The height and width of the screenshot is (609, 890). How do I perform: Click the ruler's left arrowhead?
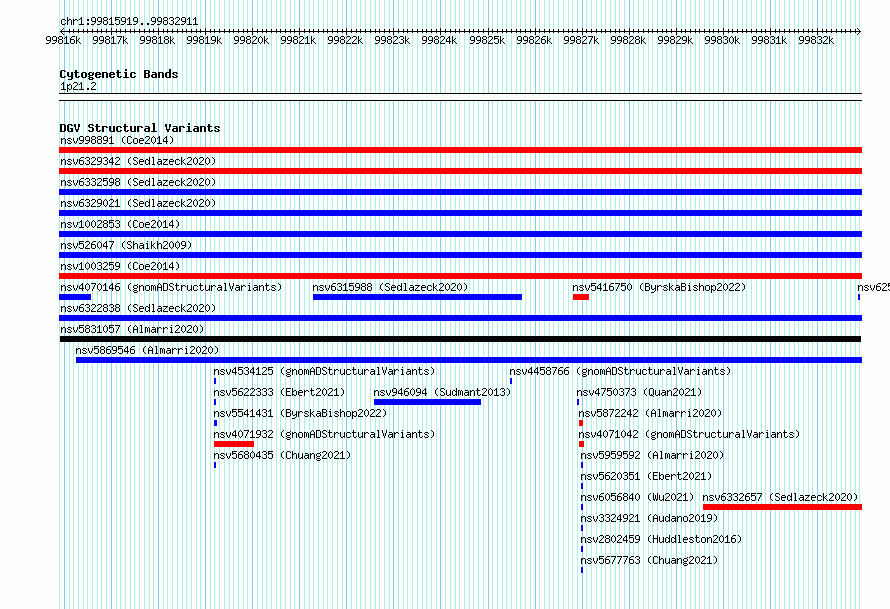pyautogui.click(x=62, y=31)
